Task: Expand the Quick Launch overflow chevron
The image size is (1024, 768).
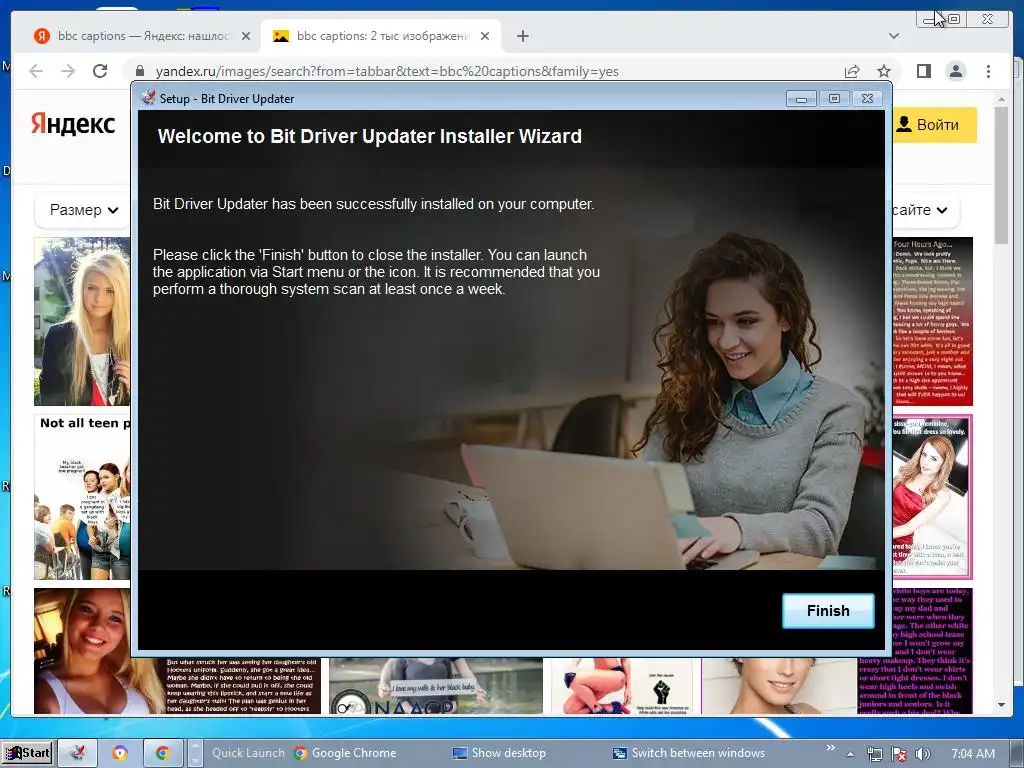Action: (x=831, y=748)
